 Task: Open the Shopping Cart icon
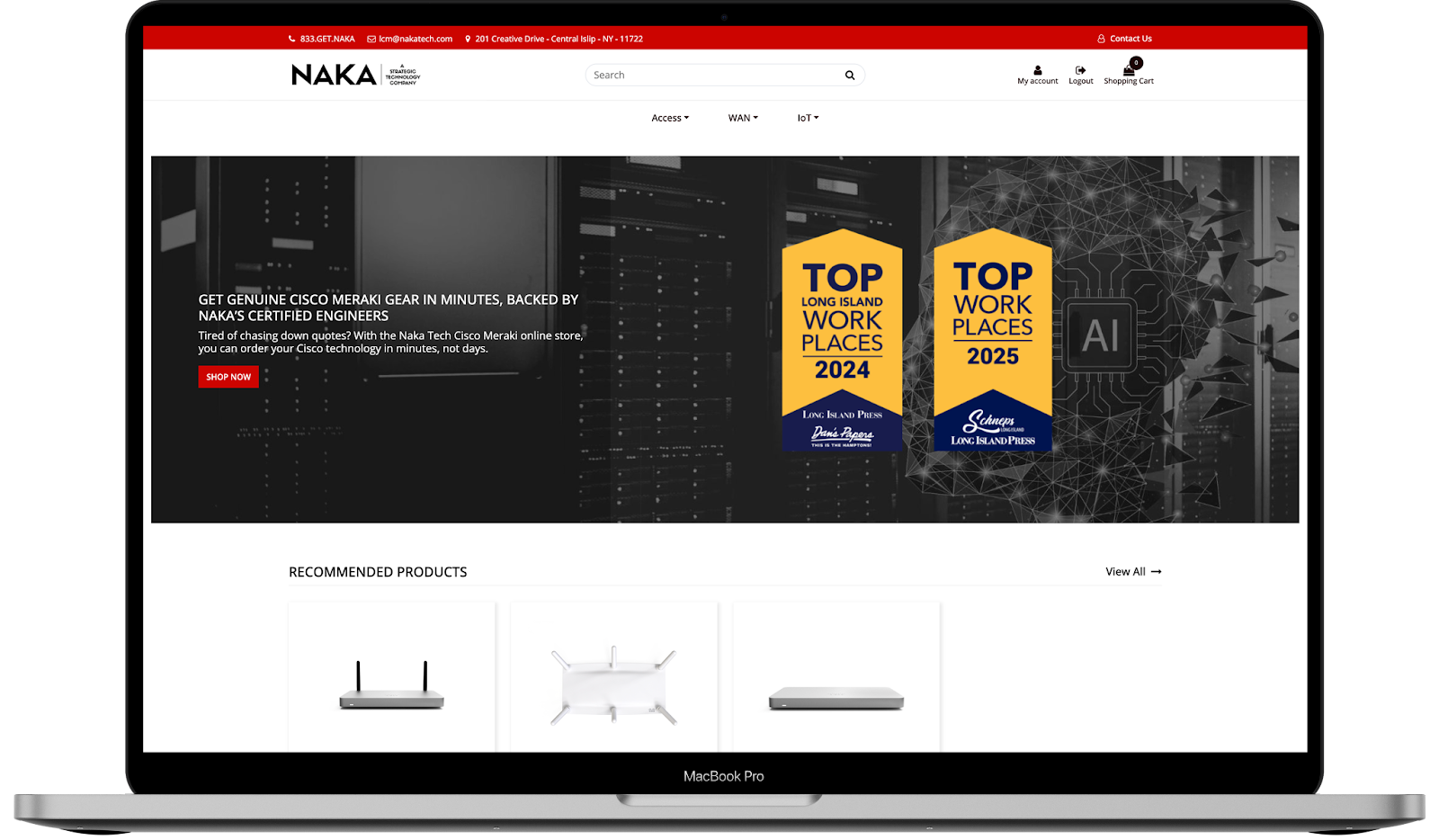(x=1128, y=70)
